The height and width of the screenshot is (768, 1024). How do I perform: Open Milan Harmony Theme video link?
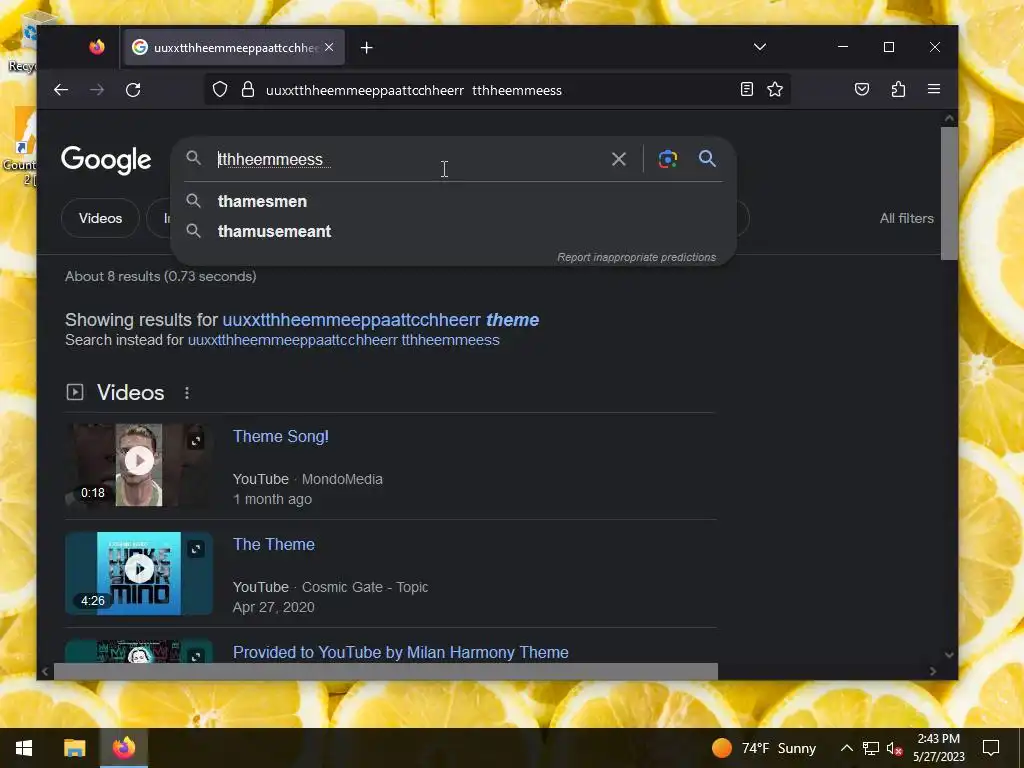(x=400, y=652)
